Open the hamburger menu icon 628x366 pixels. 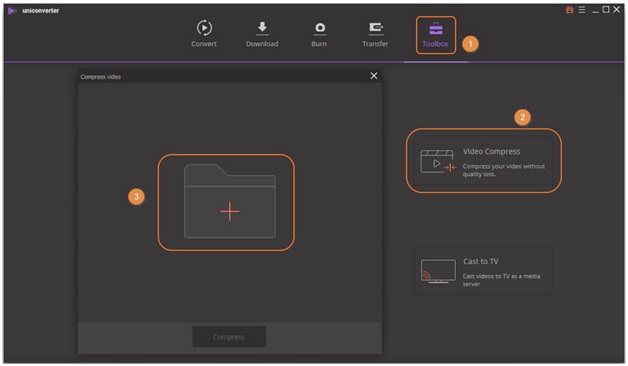point(582,10)
